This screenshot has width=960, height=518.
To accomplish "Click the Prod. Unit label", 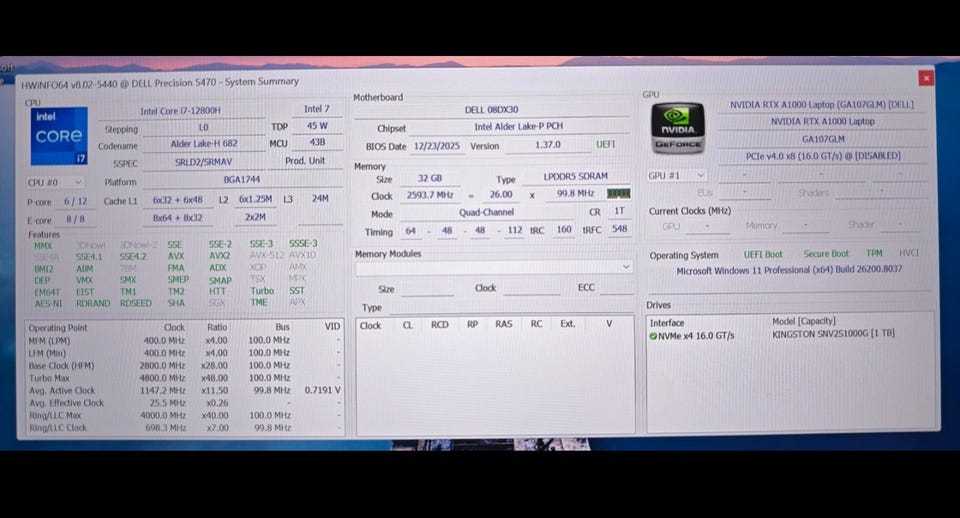I will pos(305,160).
